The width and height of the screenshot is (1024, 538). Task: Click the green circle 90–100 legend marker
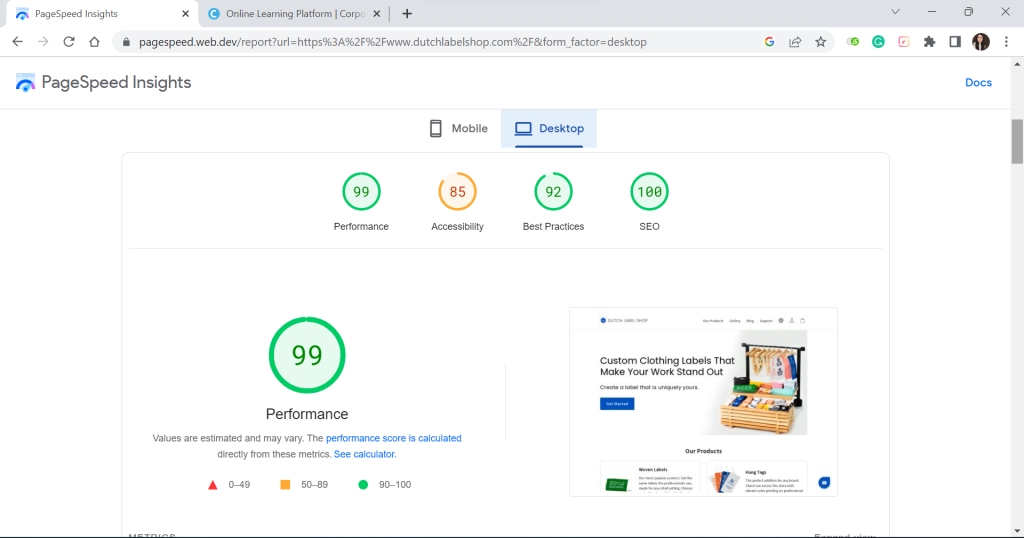click(x=363, y=484)
